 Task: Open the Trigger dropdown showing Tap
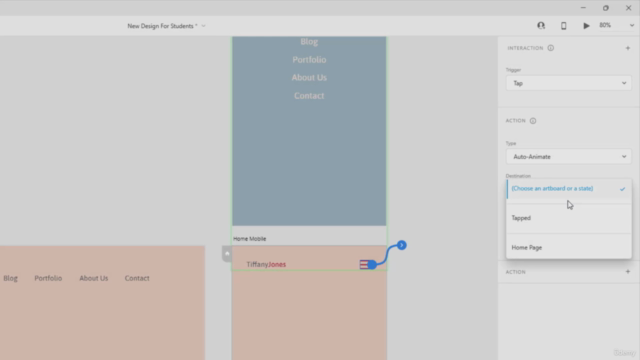point(569,83)
